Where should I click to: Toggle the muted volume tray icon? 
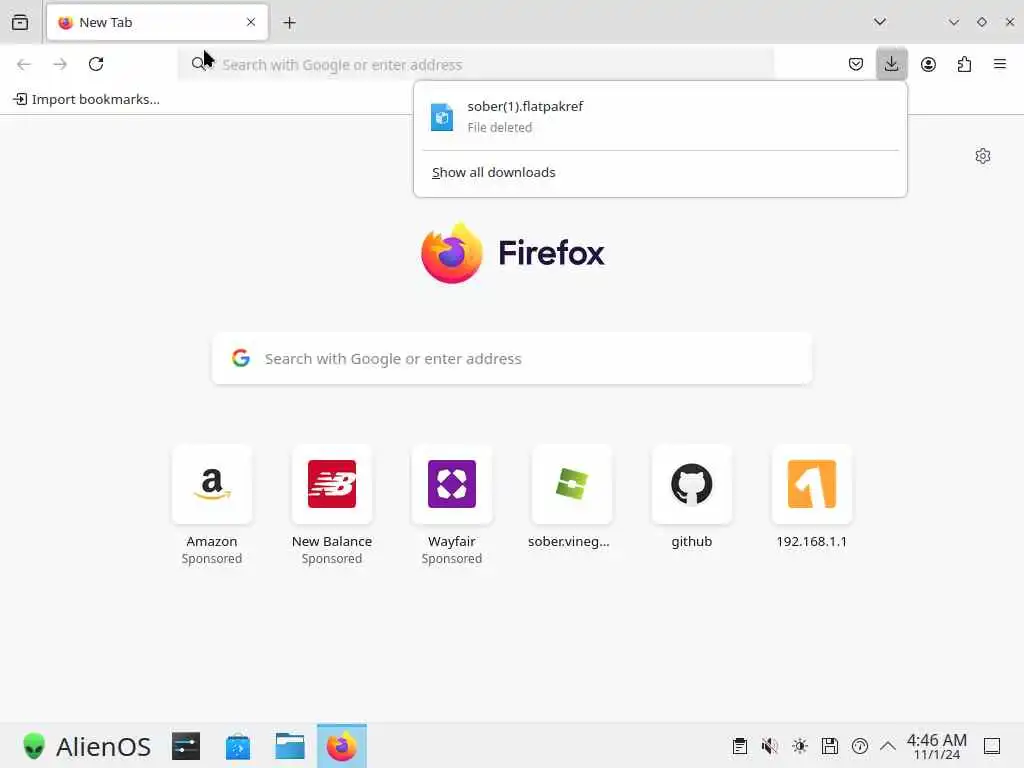coord(769,746)
